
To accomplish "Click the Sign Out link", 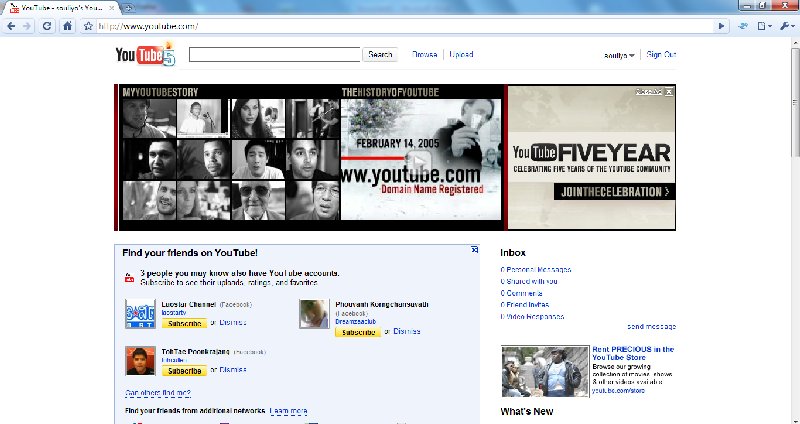I will tap(661, 55).
